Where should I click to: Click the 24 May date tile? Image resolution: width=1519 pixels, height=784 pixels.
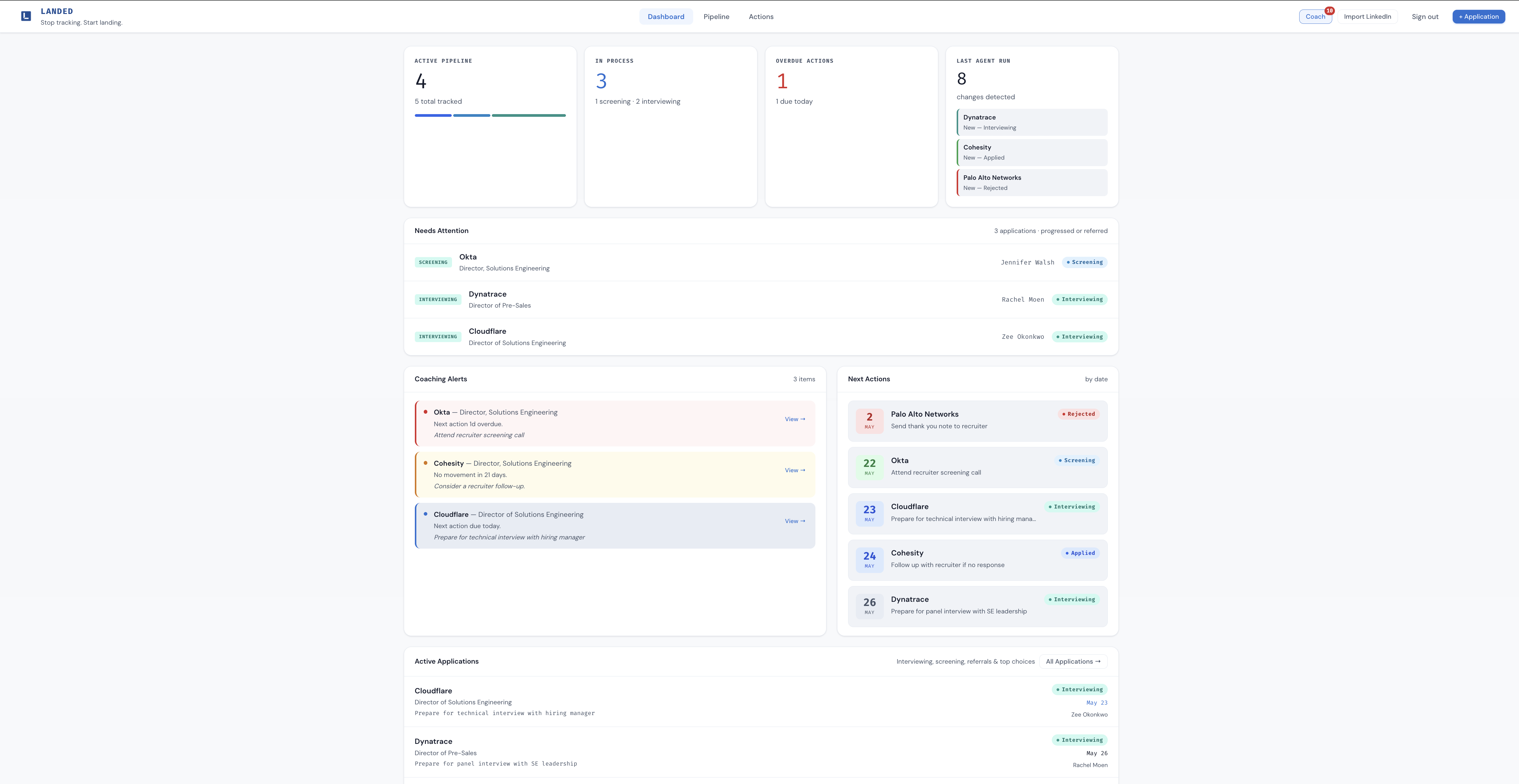869,560
